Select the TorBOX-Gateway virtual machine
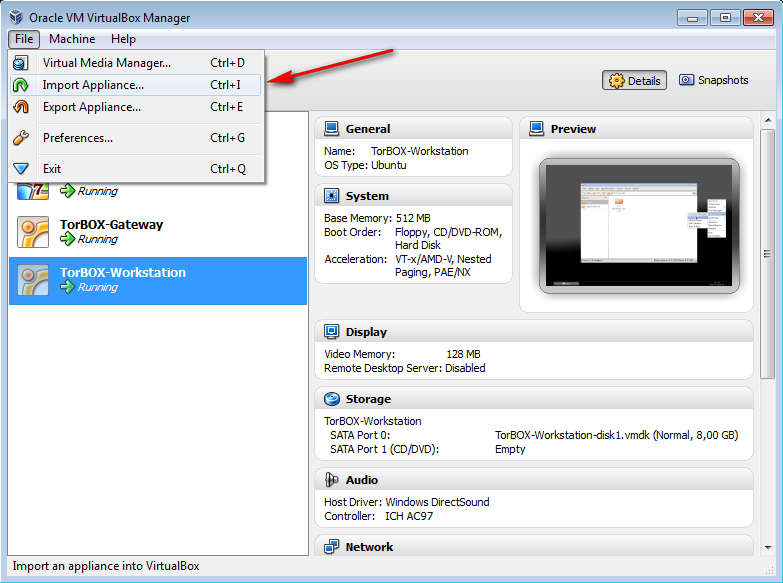783x583 pixels. coord(158,232)
